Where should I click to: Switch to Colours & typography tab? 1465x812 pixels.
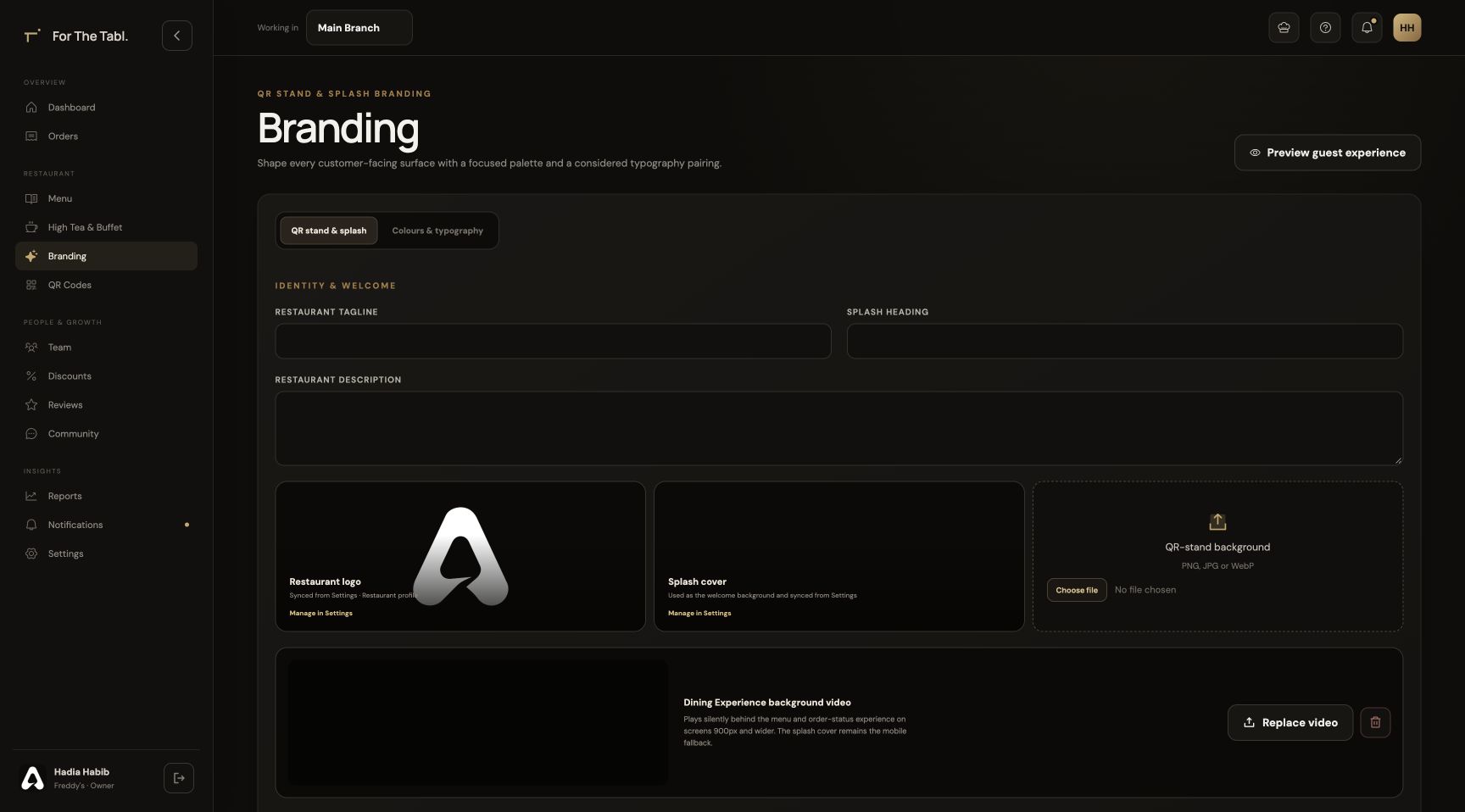[437, 231]
